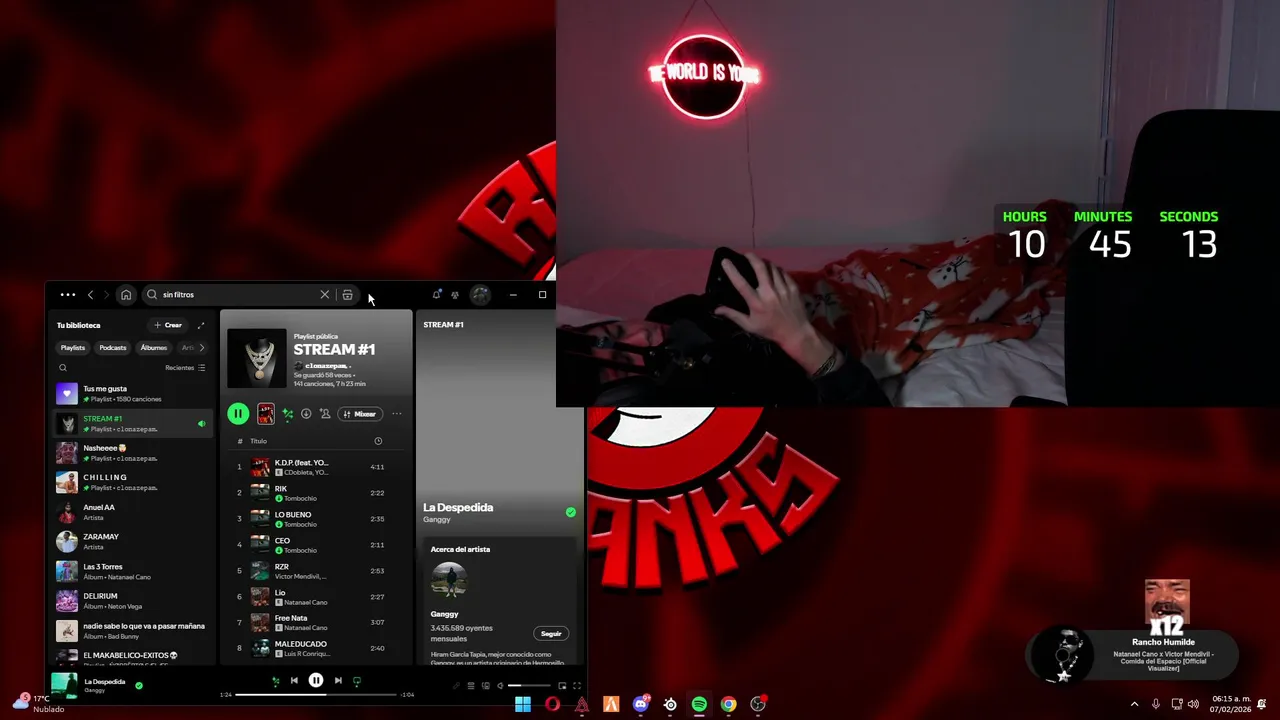This screenshot has height=720, width=1280.
Task: Open the queue view icon
Action: [471, 685]
